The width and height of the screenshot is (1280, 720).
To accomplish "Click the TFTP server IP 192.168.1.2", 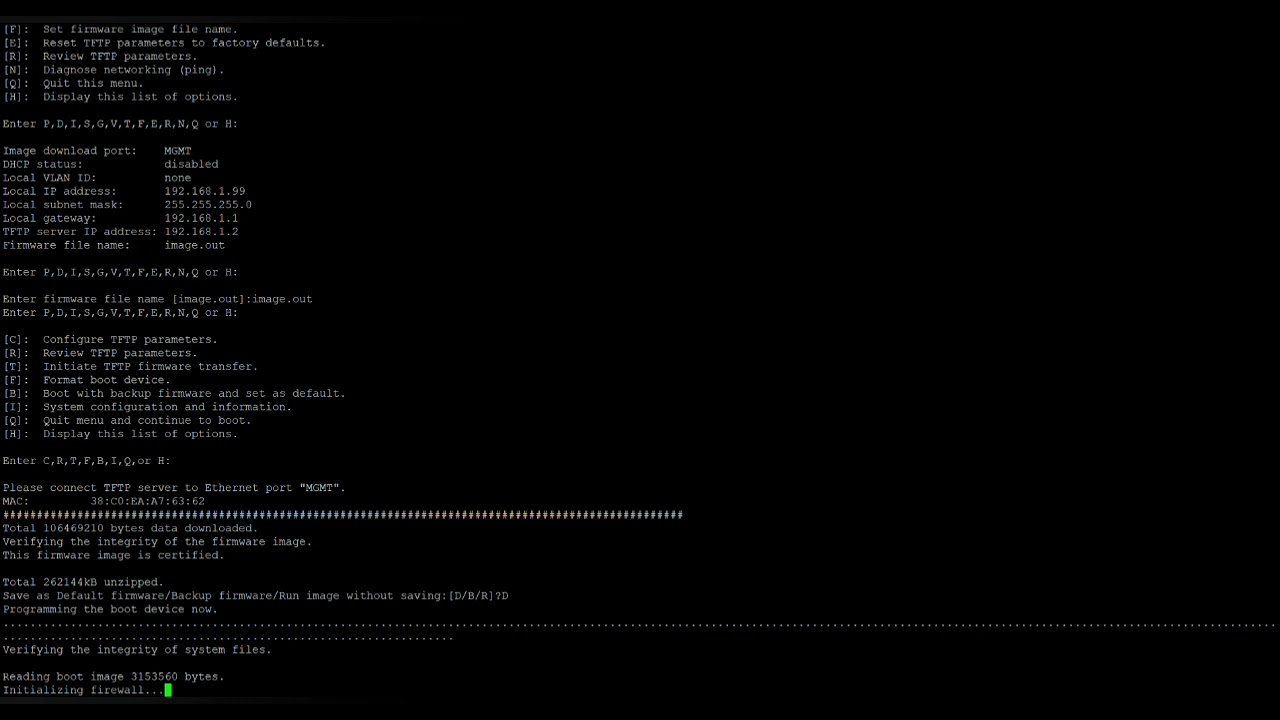I will point(201,232).
